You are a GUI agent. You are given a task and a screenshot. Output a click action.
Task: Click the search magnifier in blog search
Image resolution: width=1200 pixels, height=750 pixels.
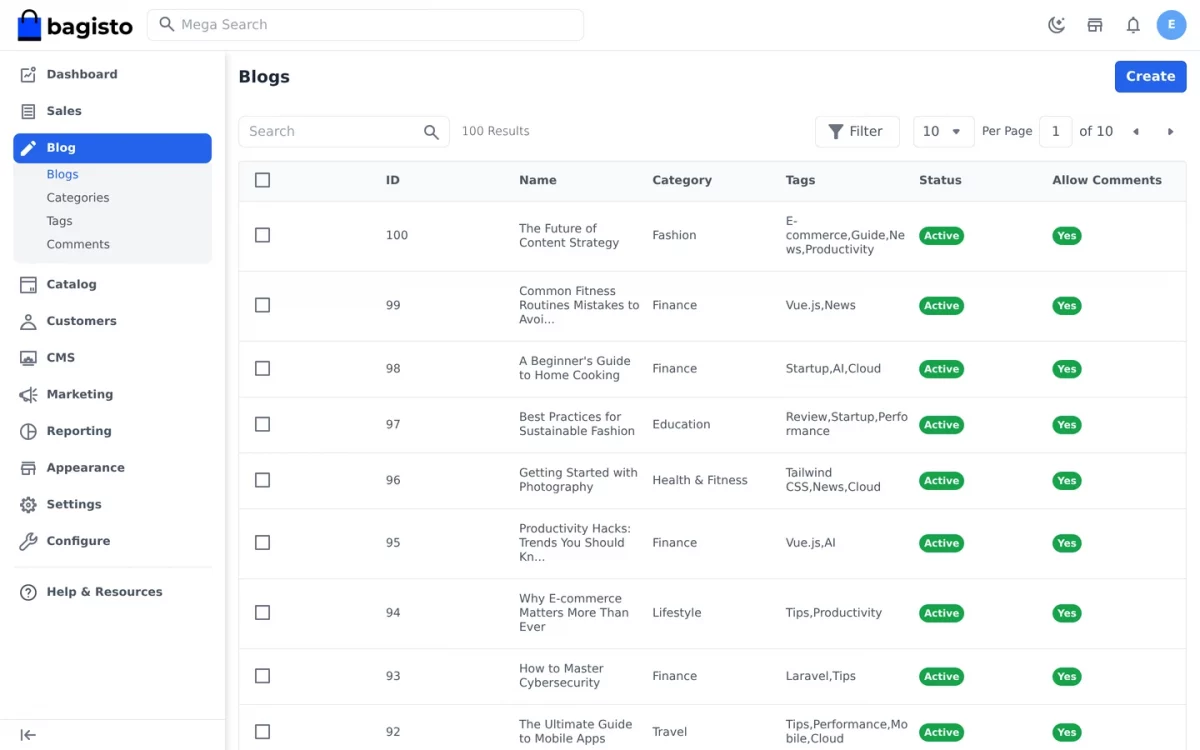[431, 132]
